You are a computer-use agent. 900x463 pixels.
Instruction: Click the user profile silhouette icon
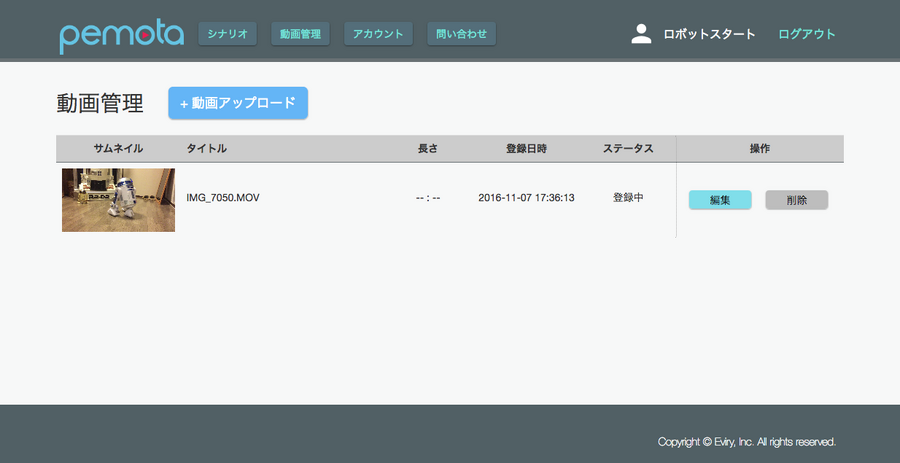click(641, 34)
